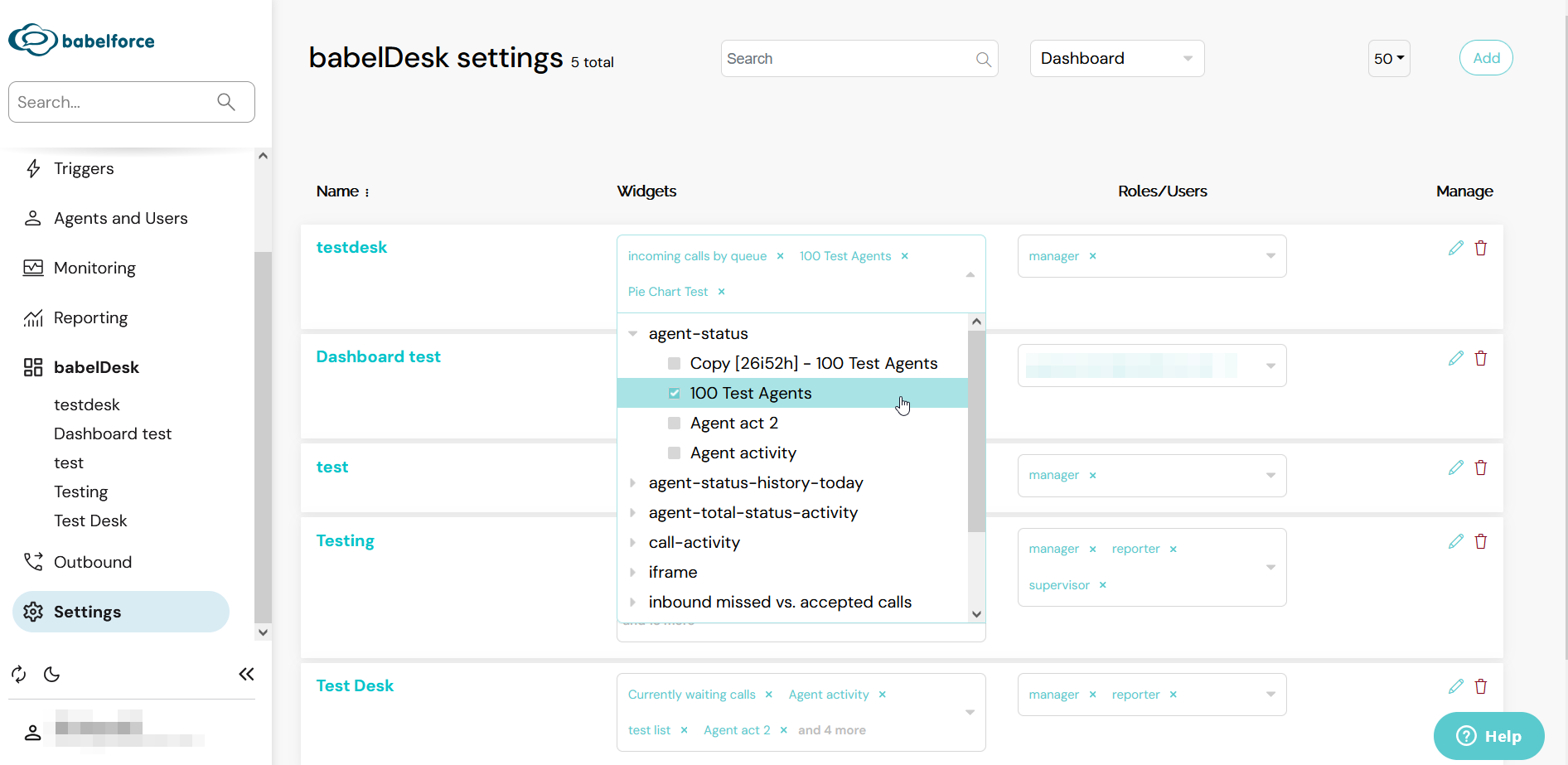
Task: Open the Reporting menu
Action: pyautogui.click(x=90, y=317)
